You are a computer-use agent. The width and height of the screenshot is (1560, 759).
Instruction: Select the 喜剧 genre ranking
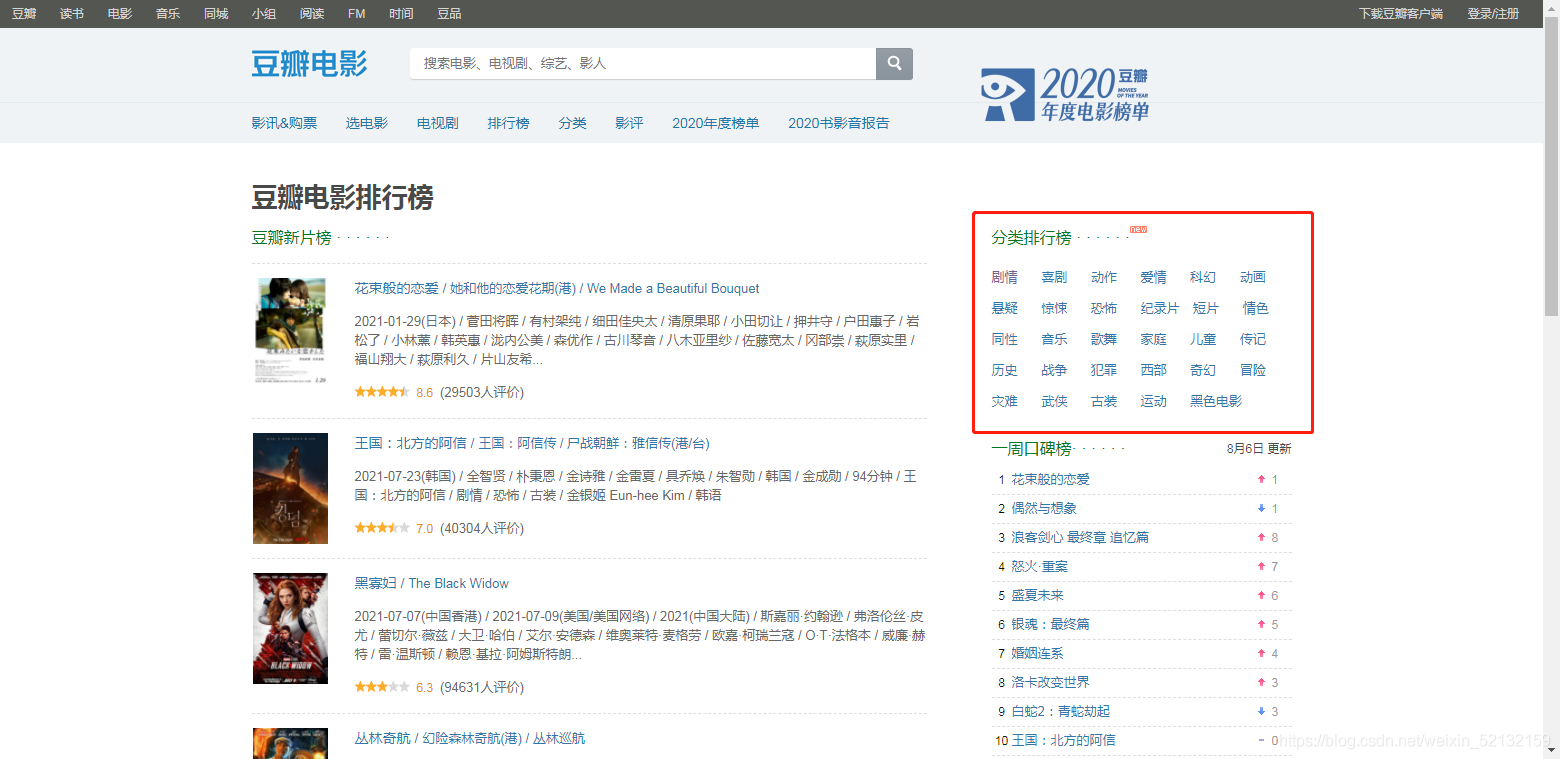click(1054, 277)
